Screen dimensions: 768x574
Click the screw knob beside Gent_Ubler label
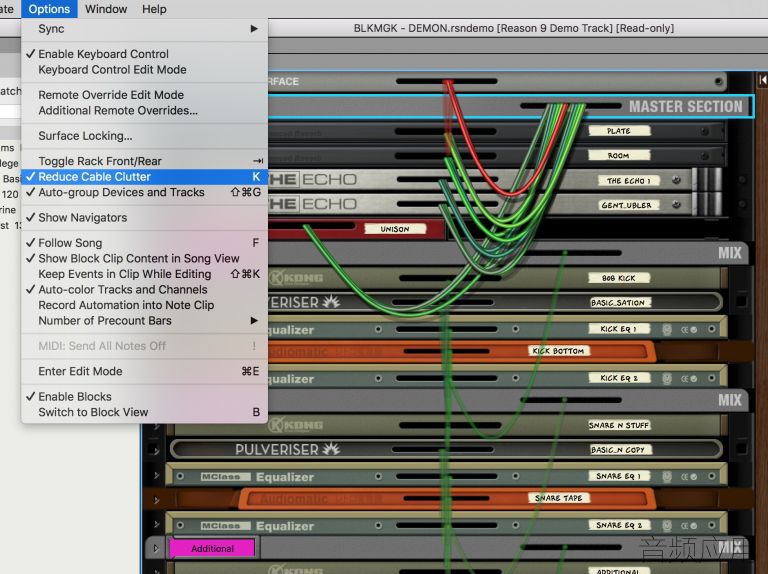(x=676, y=205)
